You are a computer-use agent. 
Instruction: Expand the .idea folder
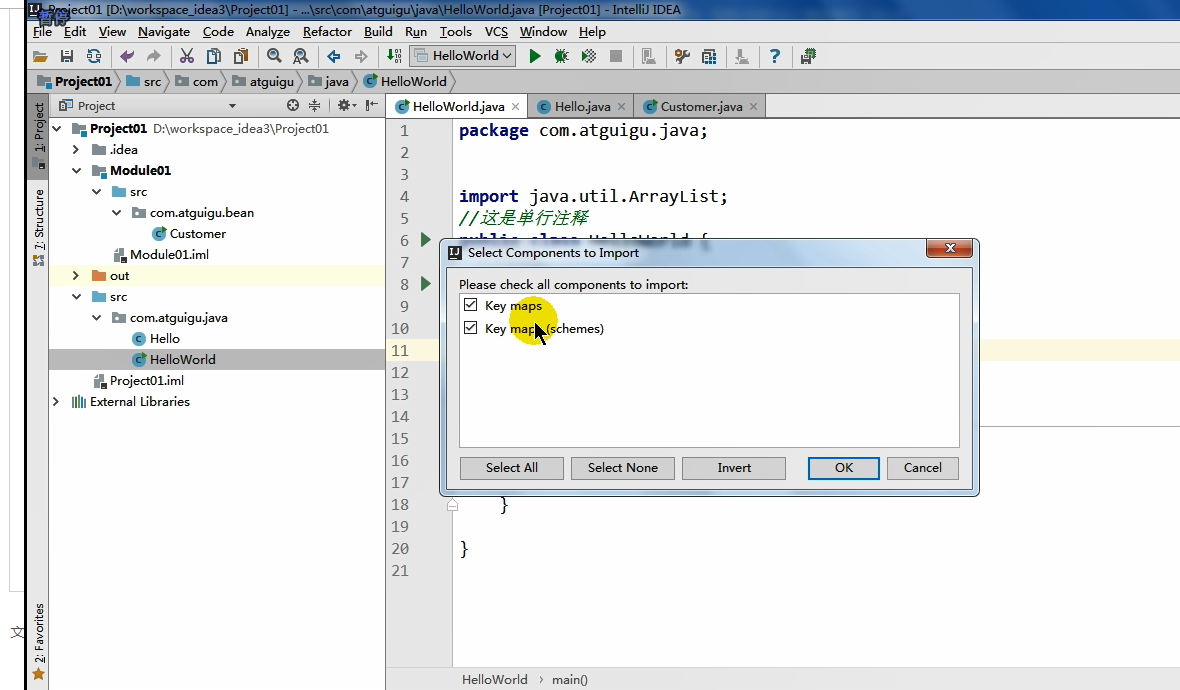pyautogui.click(x=76, y=150)
